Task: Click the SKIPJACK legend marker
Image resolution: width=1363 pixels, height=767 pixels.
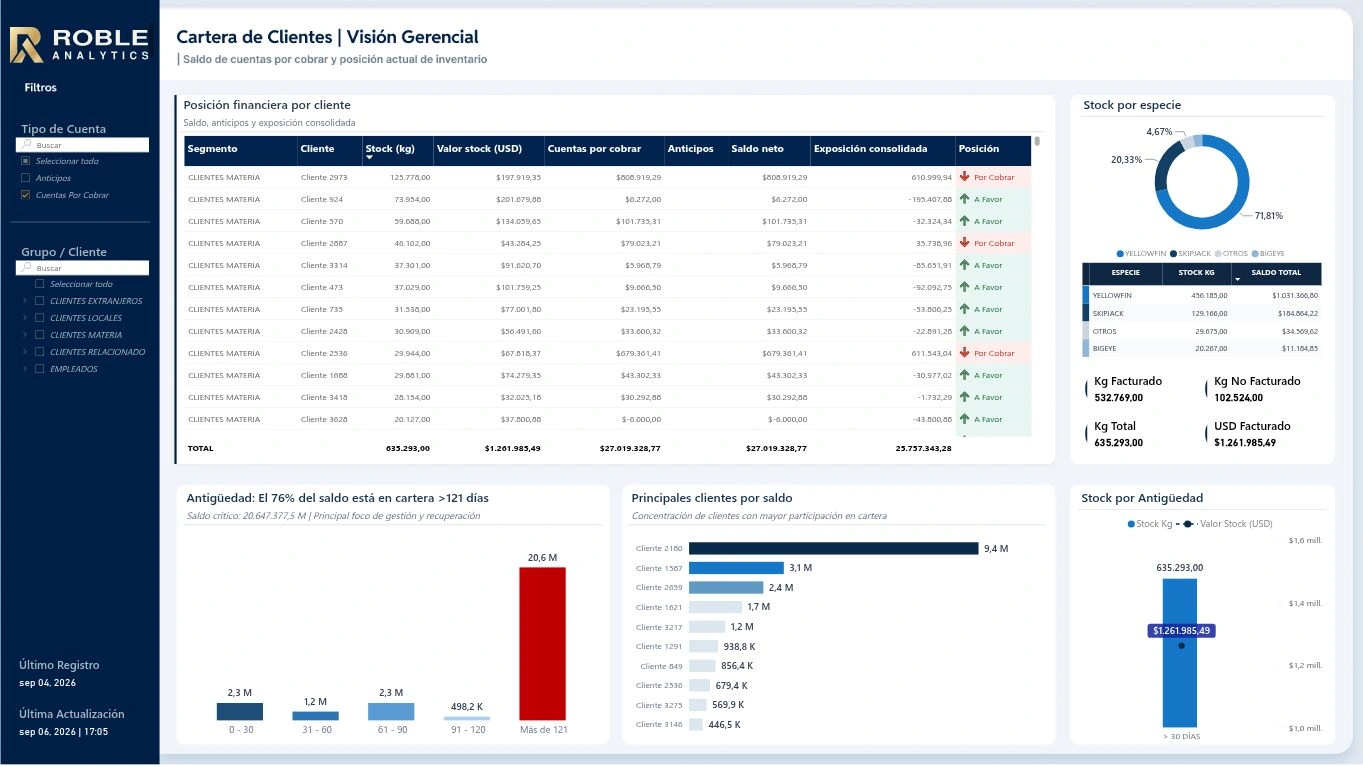Action: pos(1173,254)
